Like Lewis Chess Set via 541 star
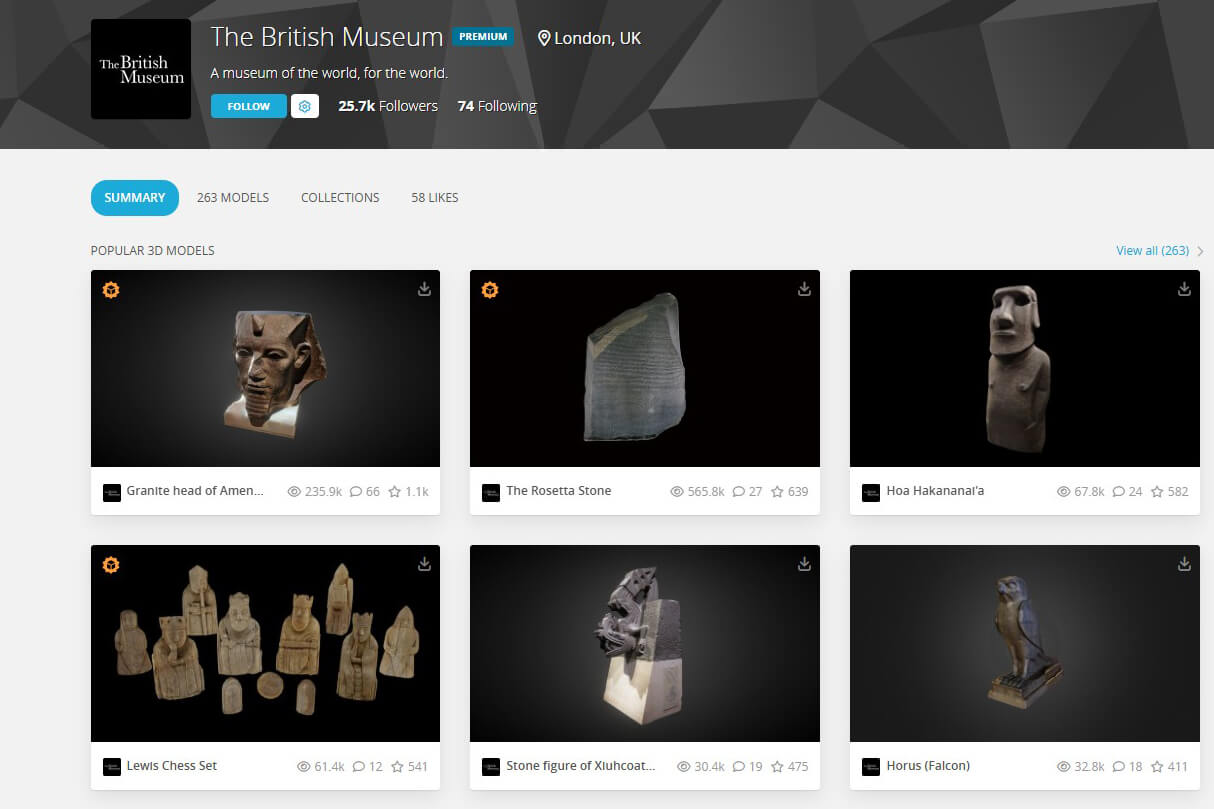Viewport: 1214px width, 809px height. 409,767
